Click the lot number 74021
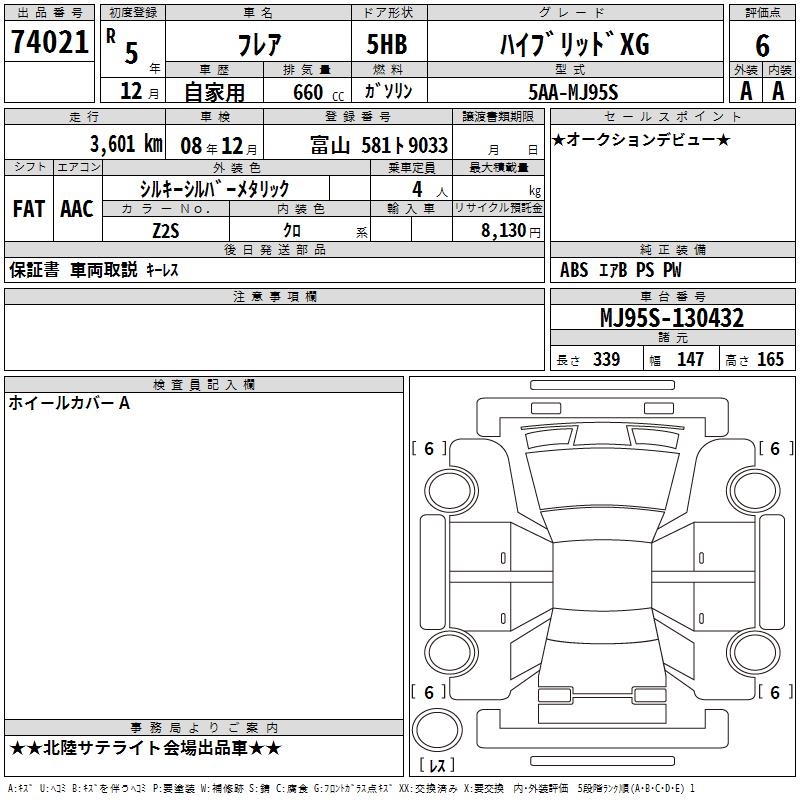The image size is (800, 800). [x=49, y=41]
